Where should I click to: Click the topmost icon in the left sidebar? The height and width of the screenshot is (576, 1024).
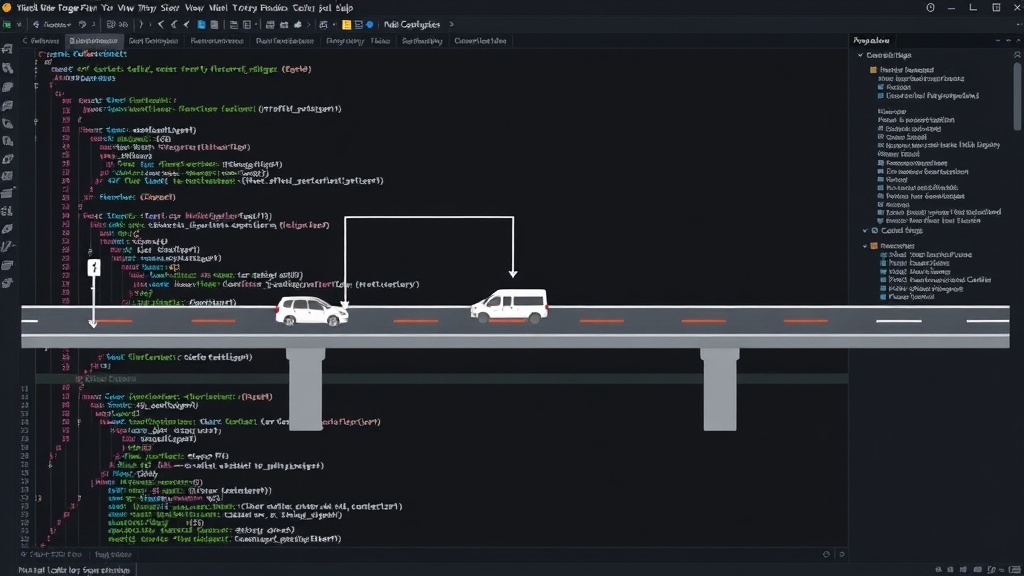tap(8, 50)
